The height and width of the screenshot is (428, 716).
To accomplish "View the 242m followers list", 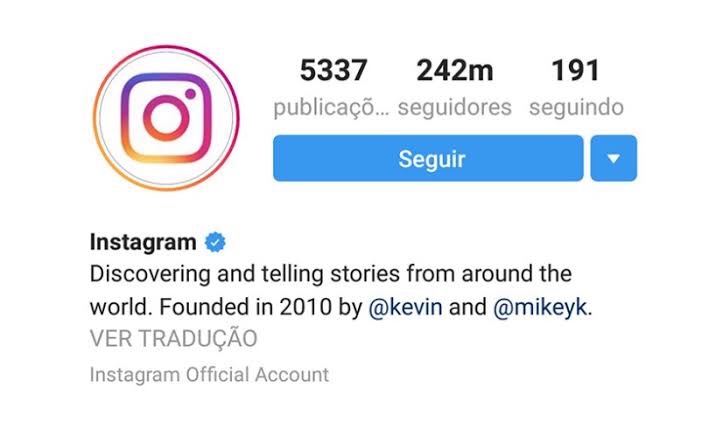I will 455,71.
